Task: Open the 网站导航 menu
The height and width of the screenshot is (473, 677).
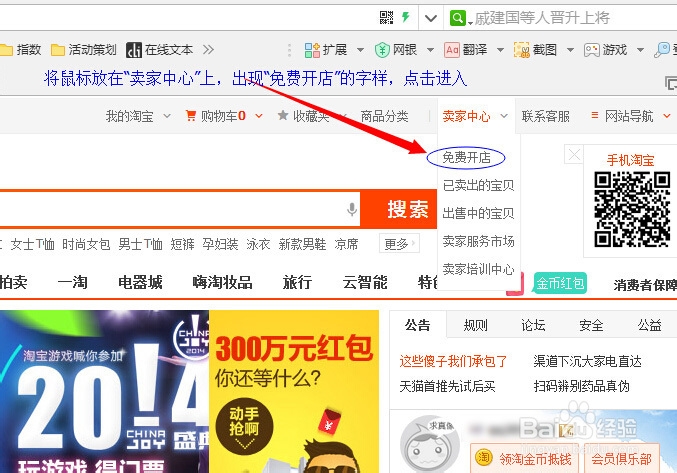Action: [x=630, y=116]
